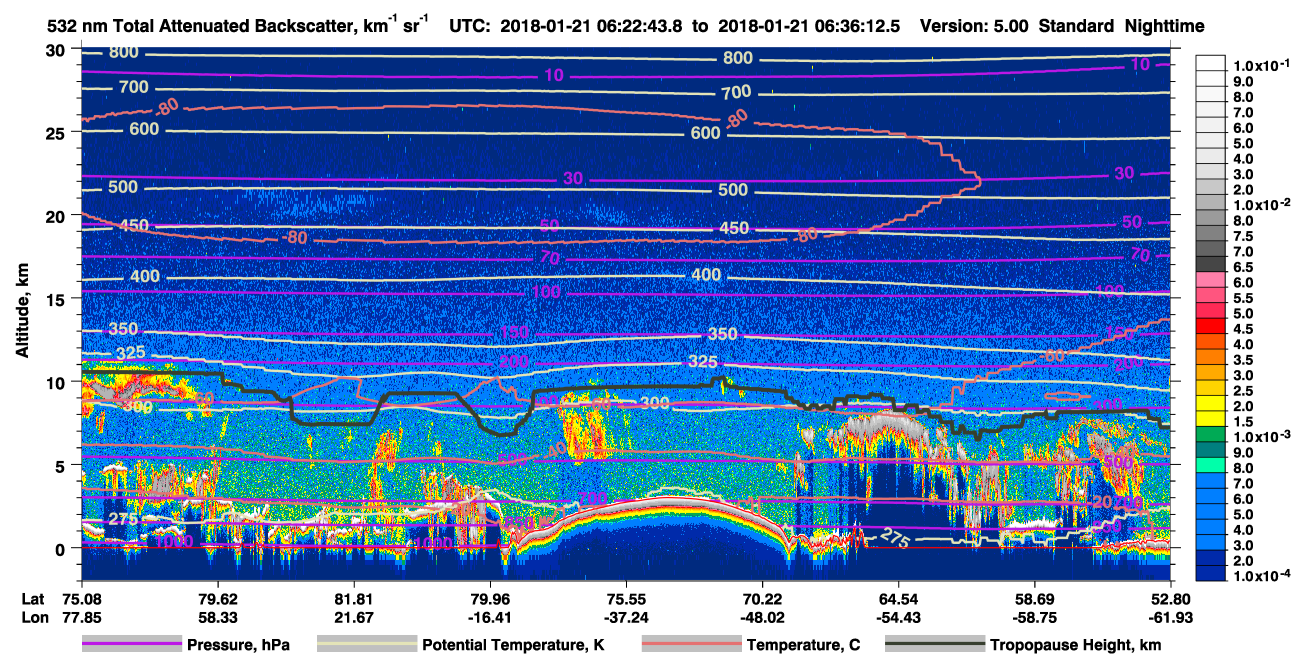Click the 'Temperature, C' legend label

(x=804, y=645)
